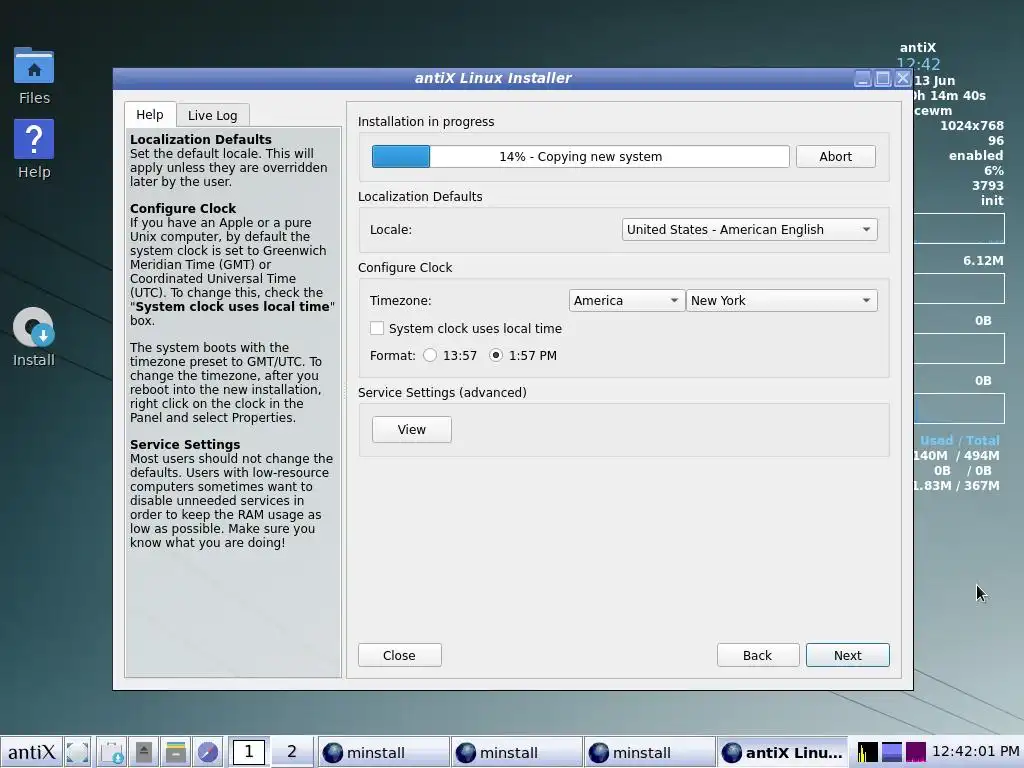Image resolution: width=1024 pixels, height=768 pixels.
Task: Click the show desktop icon in taskbar
Action: pos(77,752)
